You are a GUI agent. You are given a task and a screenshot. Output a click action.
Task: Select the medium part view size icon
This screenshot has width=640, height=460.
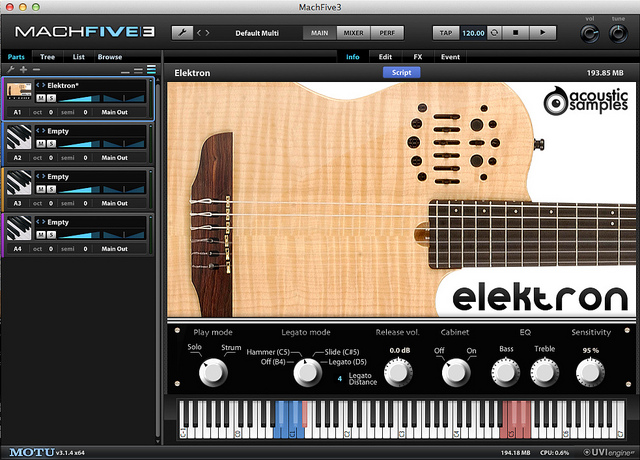coord(138,71)
